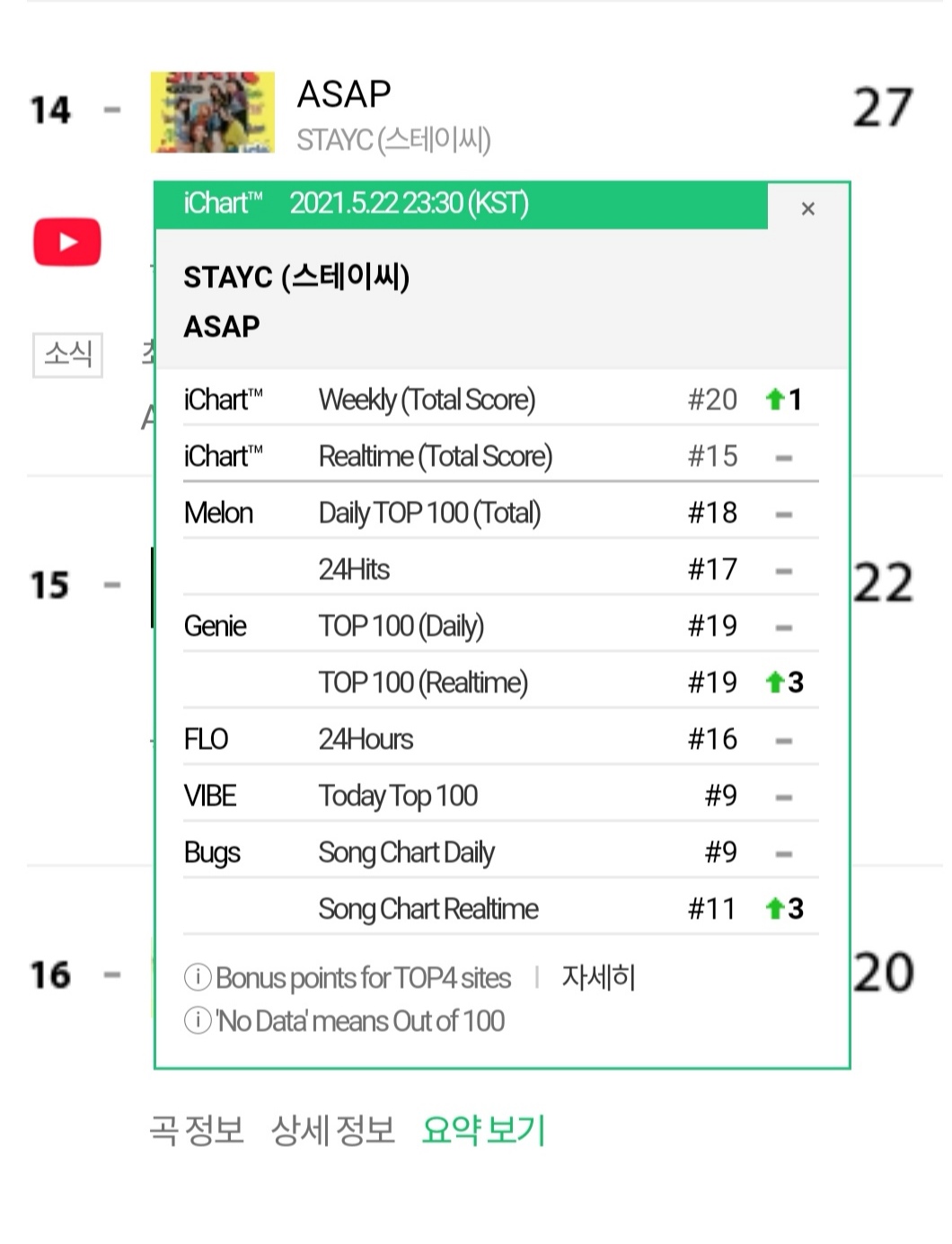
Task: Select the 요약 보기 tab
Action: tap(483, 1130)
